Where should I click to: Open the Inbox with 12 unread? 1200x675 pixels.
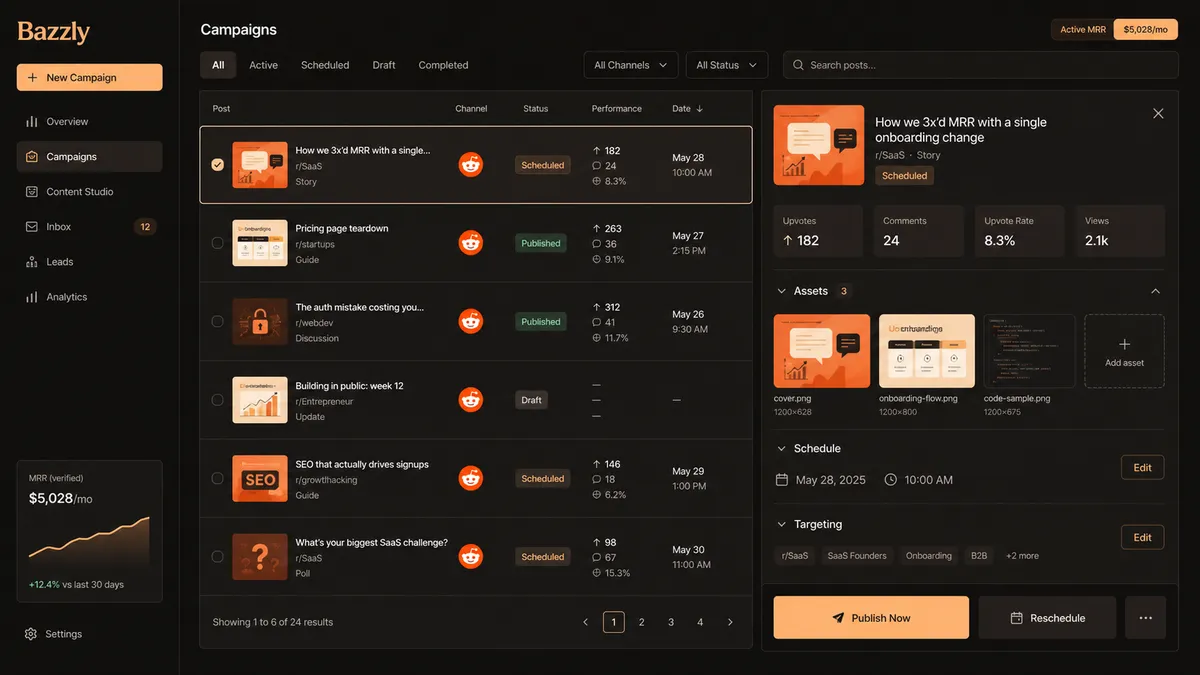click(x=89, y=226)
